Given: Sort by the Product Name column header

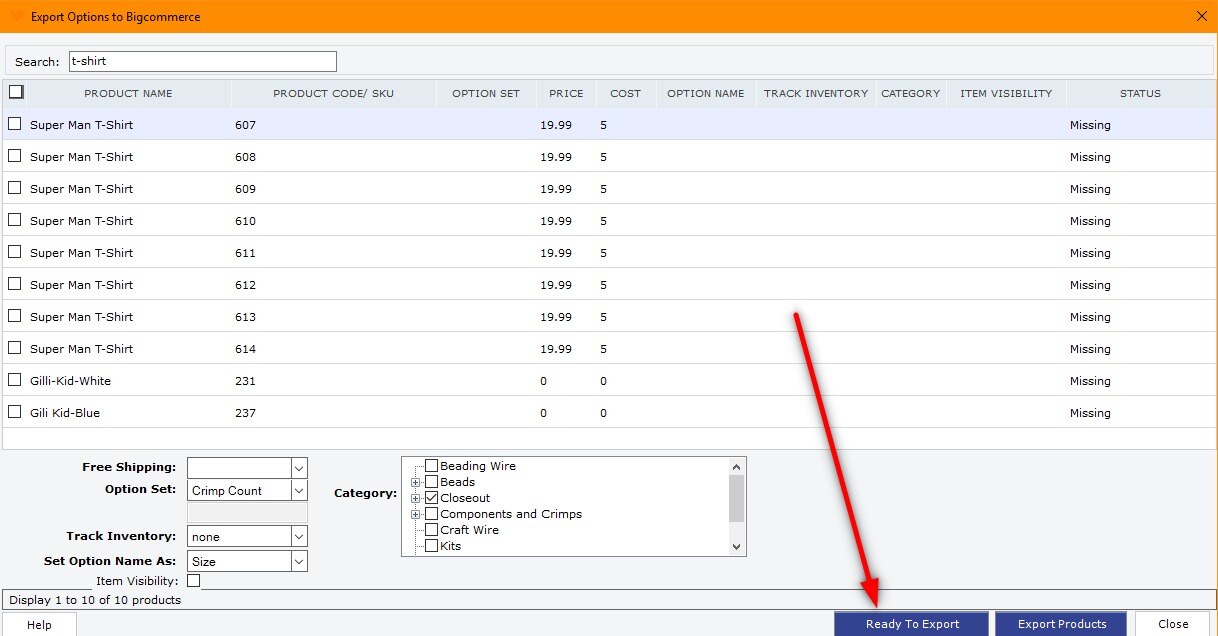Looking at the screenshot, I should coord(128,93).
